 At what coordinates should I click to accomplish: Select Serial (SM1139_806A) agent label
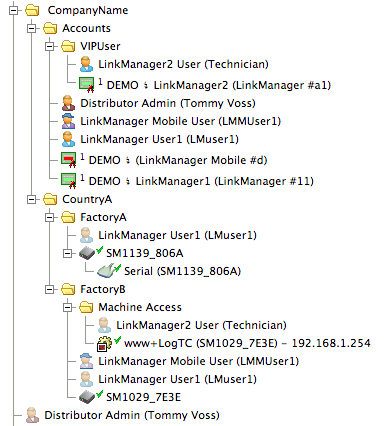pyautogui.click(x=182, y=271)
